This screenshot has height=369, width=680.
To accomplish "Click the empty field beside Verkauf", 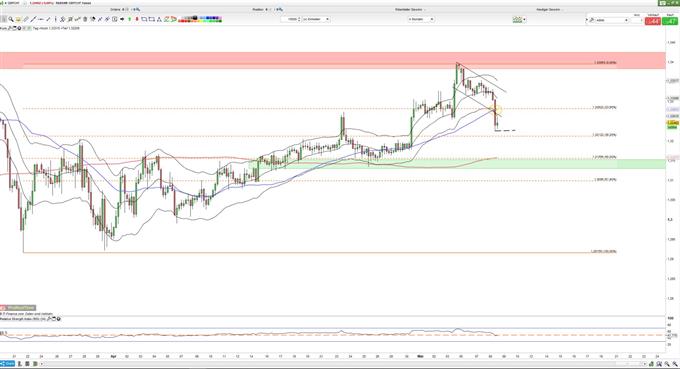I will 637,20.
